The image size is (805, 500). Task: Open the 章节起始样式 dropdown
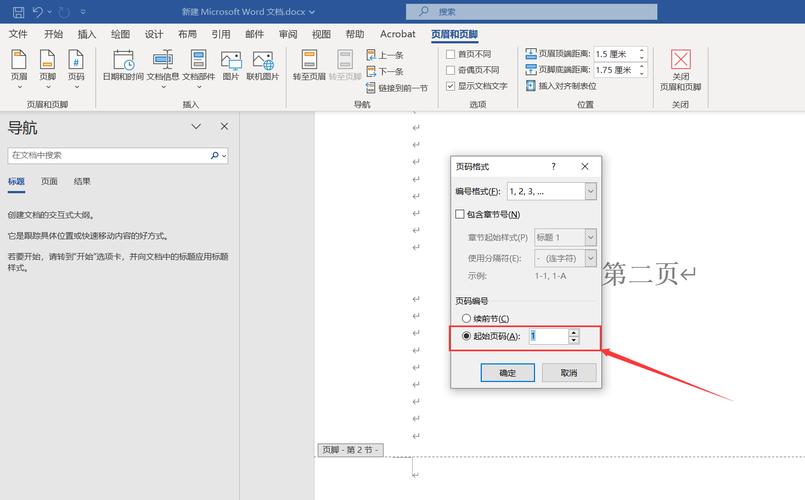pyautogui.click(x=590, y=237)
